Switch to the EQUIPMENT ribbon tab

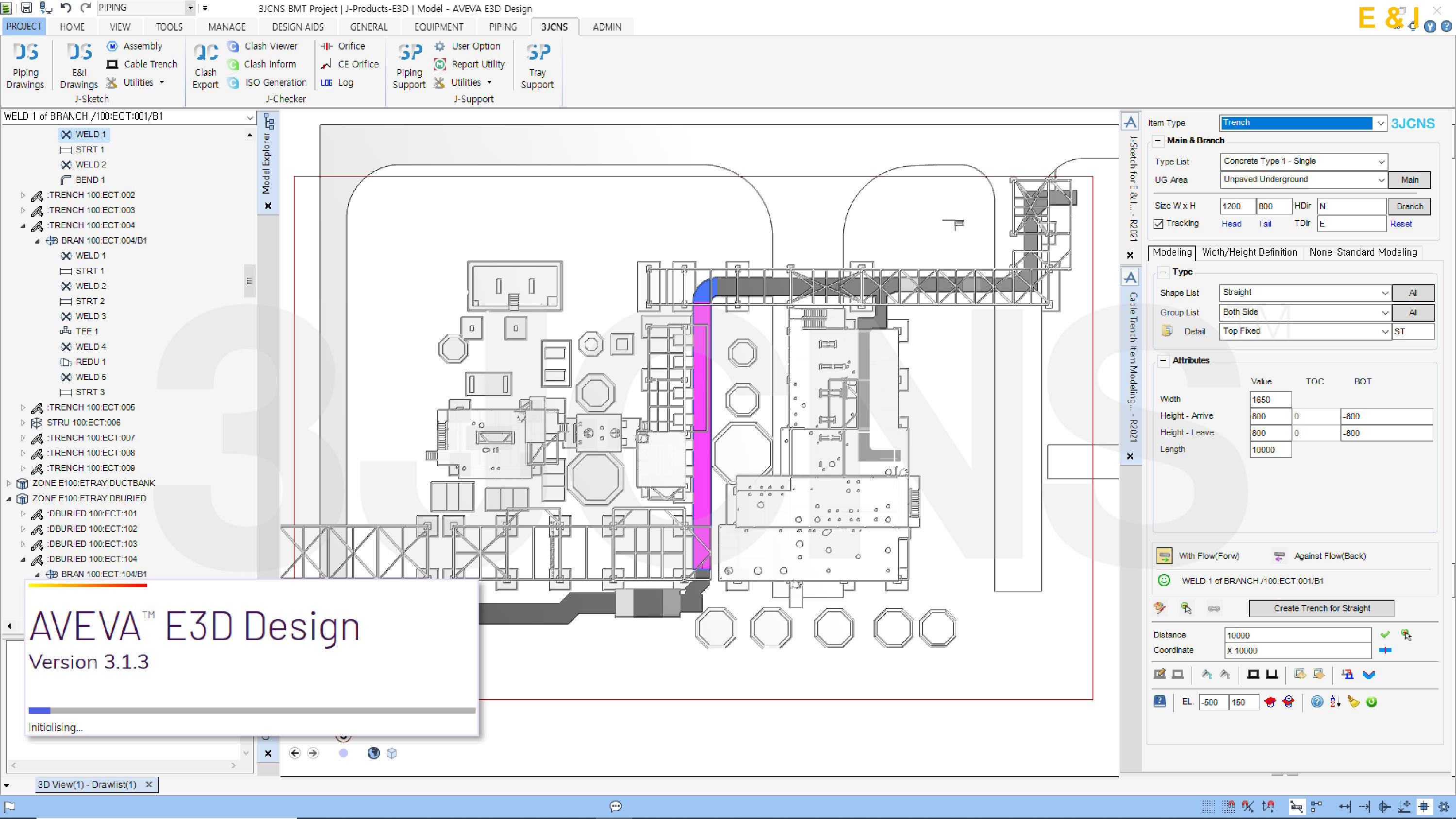(439, 27)
